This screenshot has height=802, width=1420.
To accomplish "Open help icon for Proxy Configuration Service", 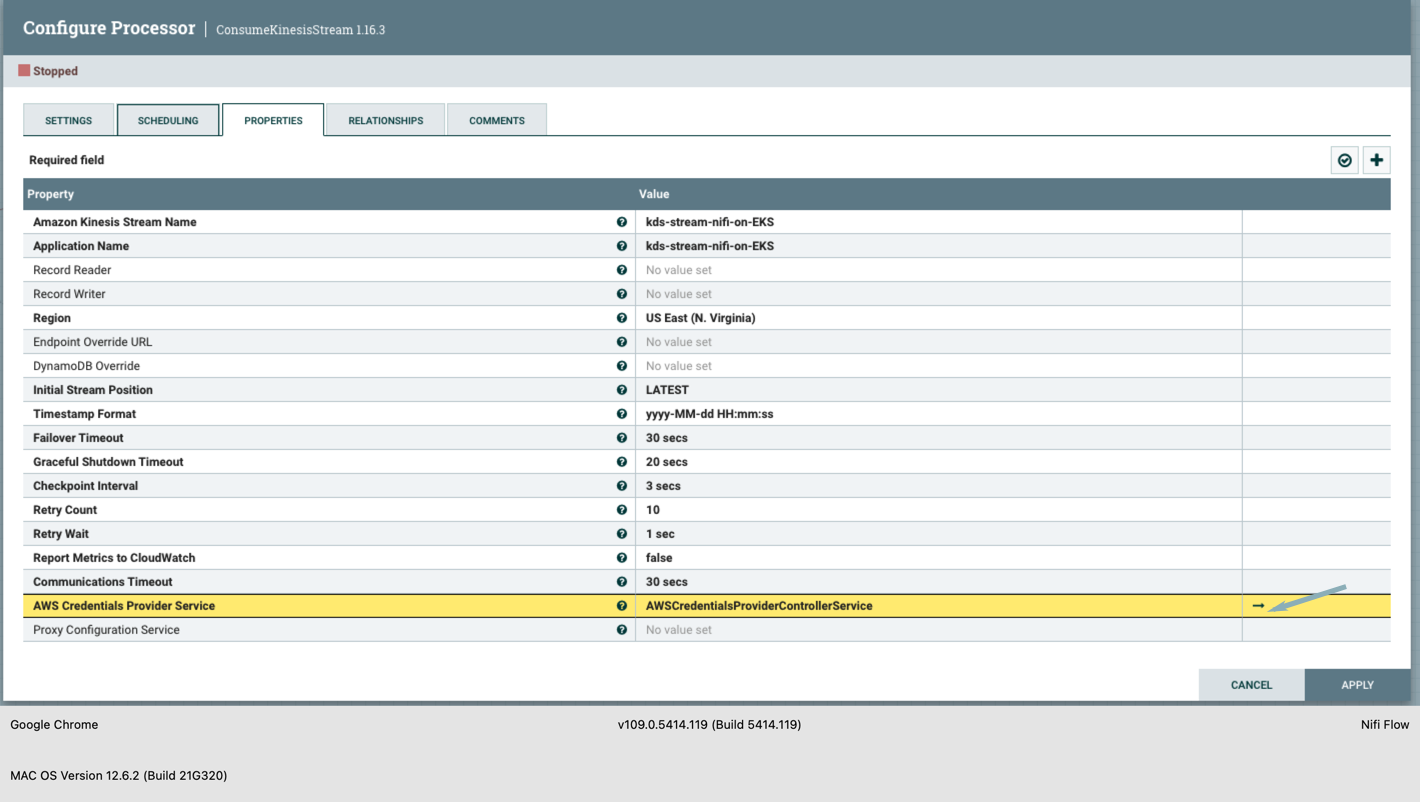I will pyautogui.click(x=622, y=630).
